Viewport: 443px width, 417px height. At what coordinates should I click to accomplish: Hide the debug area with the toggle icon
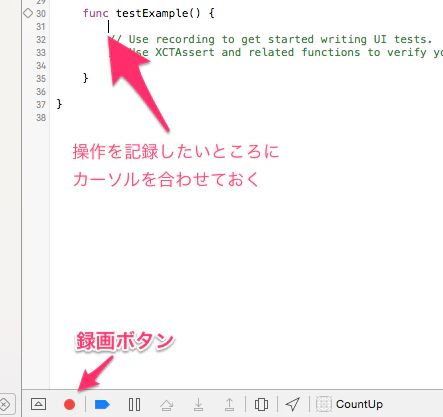38,404
